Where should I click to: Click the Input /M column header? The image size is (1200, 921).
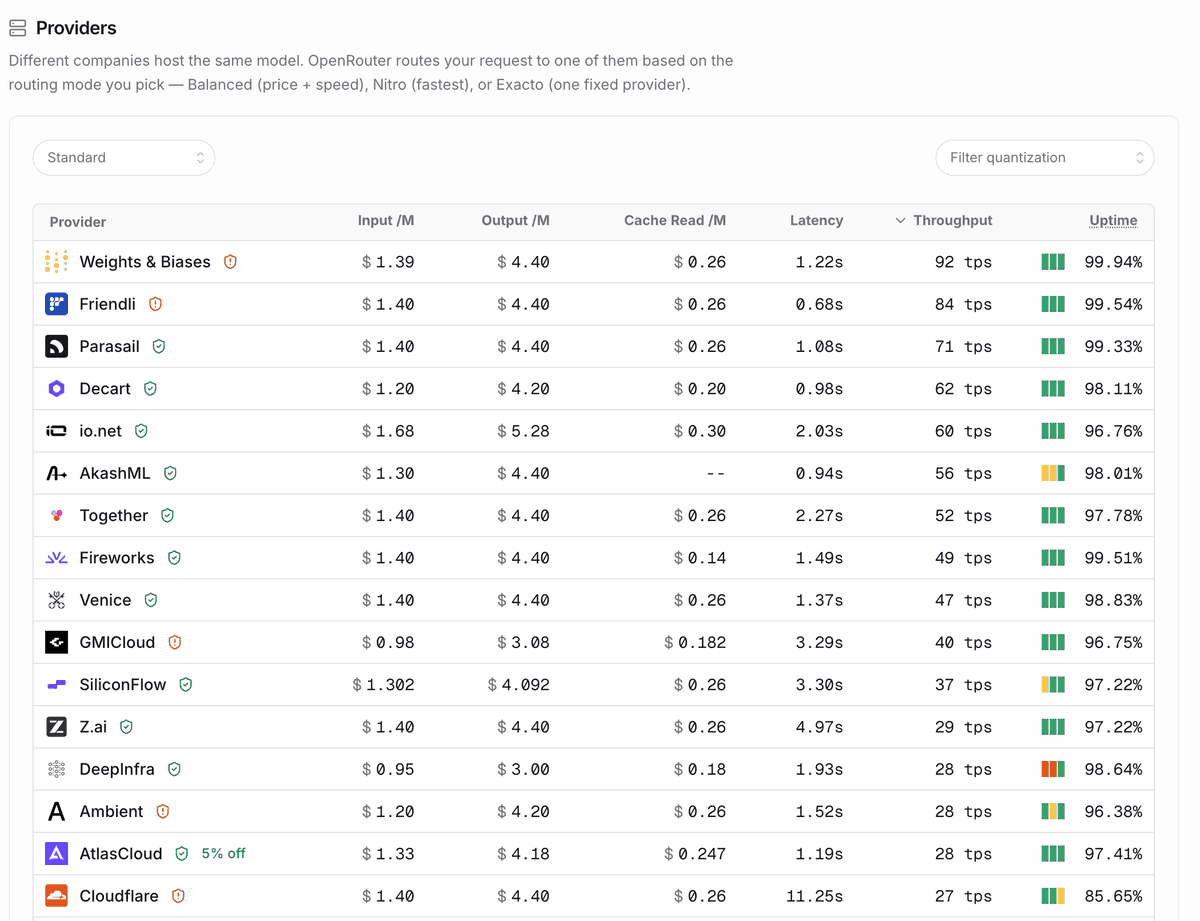(x=386, y=220)
